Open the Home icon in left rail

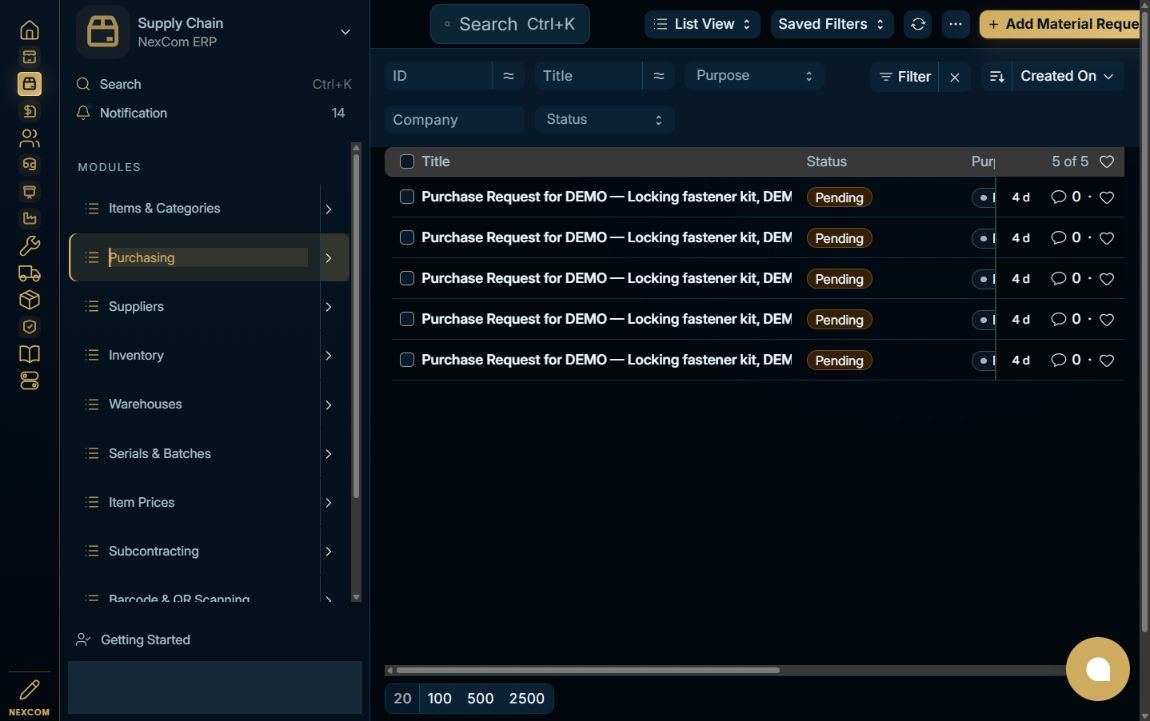click(x=29, y=30)
